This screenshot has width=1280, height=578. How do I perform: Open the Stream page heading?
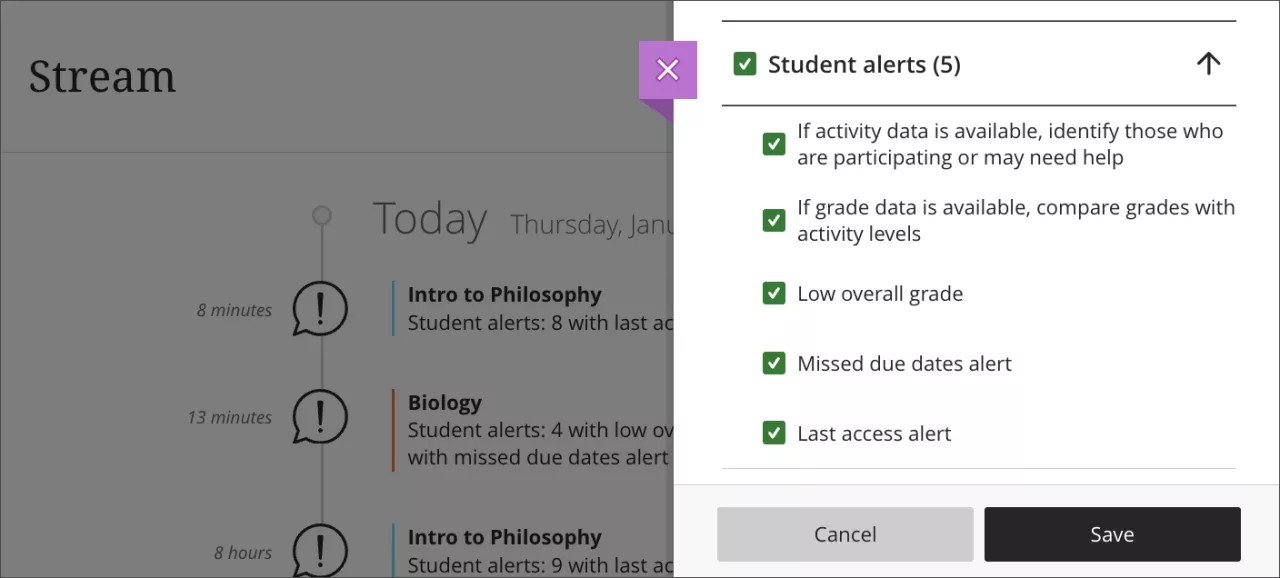102,76
